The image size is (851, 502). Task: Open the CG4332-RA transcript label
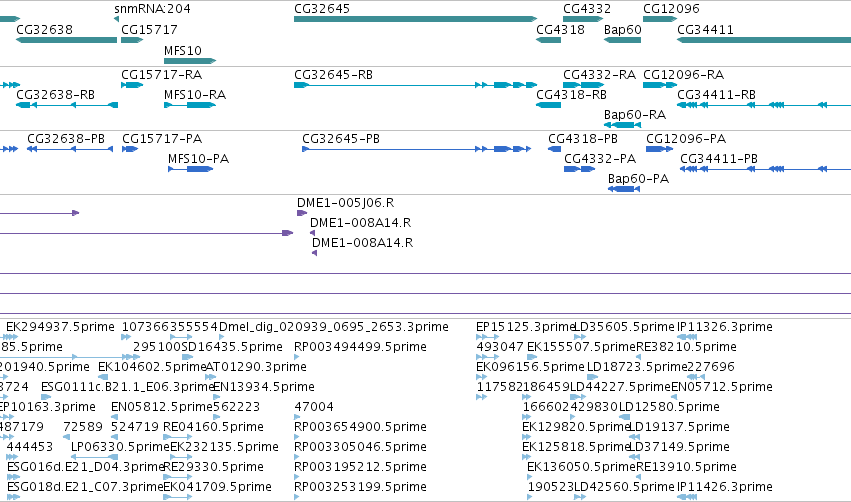[599, 74]
